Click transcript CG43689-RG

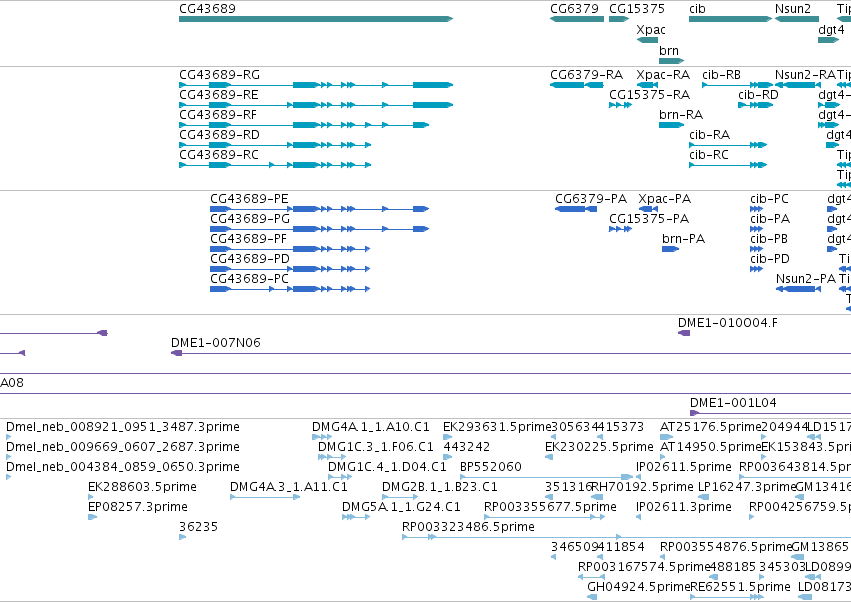coord(316,85)
